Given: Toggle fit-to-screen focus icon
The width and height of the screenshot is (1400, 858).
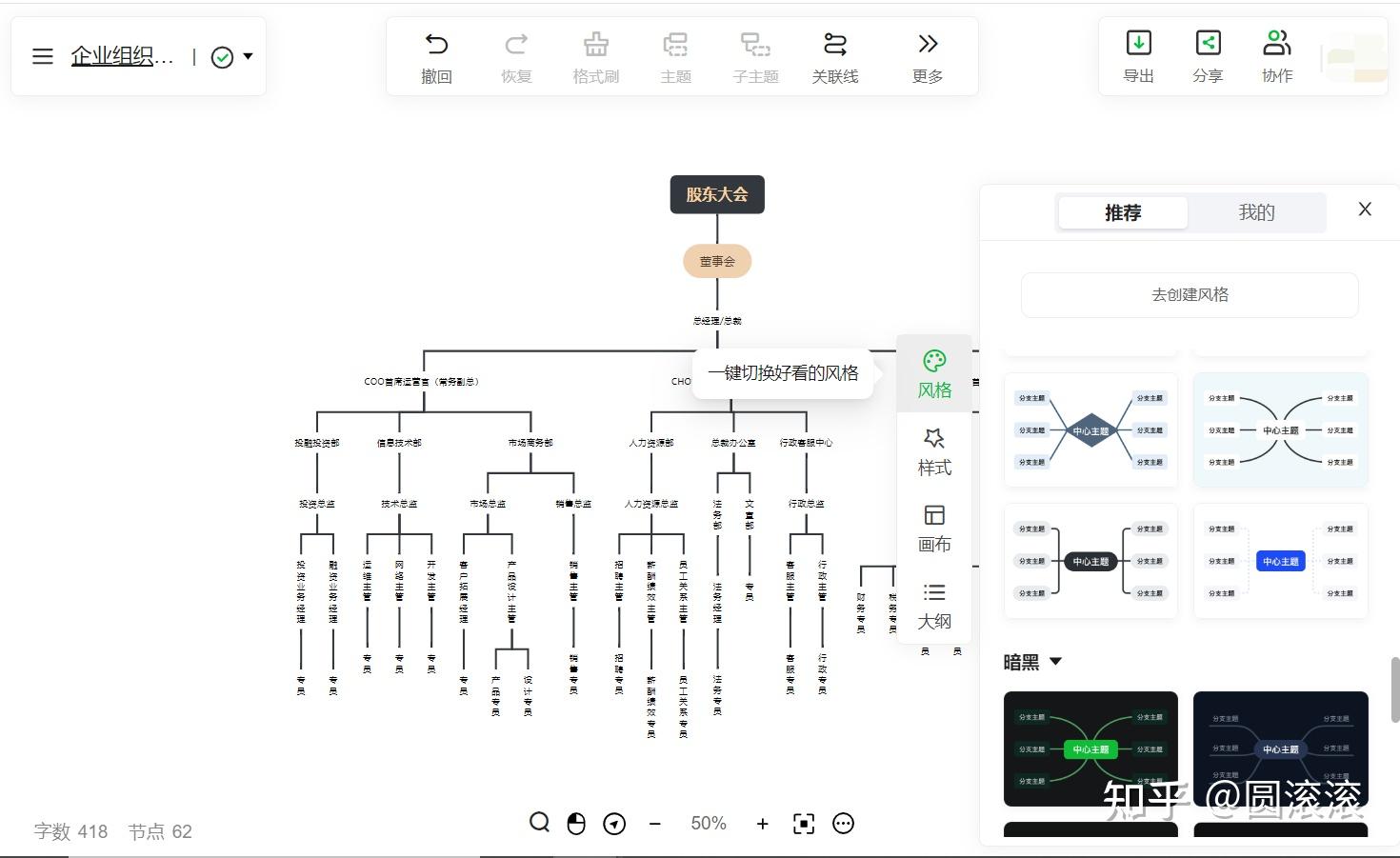Looking at the screenshot, I should click(x=804, y=824).
